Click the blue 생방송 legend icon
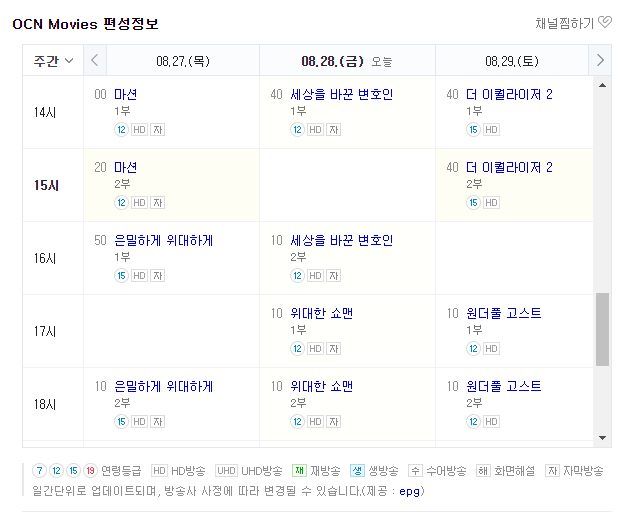The image size is (632, 518). (x=358, y=470)
